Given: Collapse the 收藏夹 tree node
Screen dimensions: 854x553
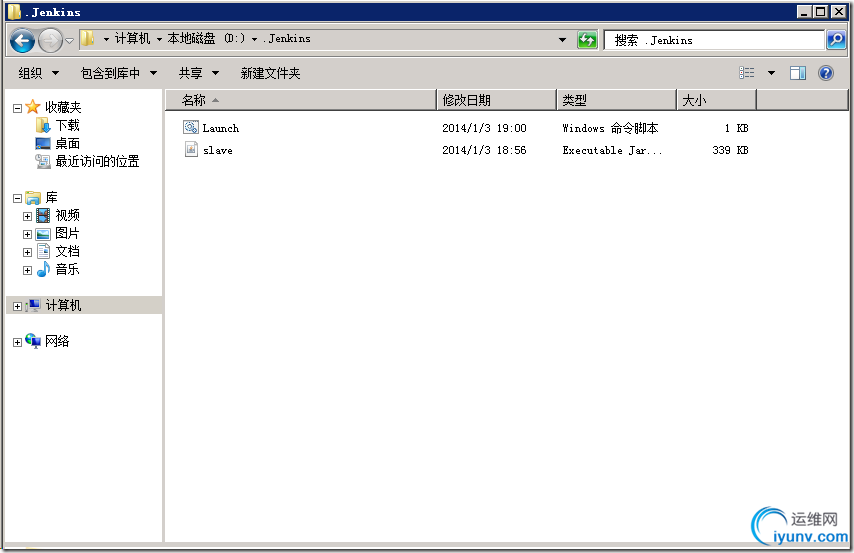Looking at the screenshot, I should tap(17, 108).
